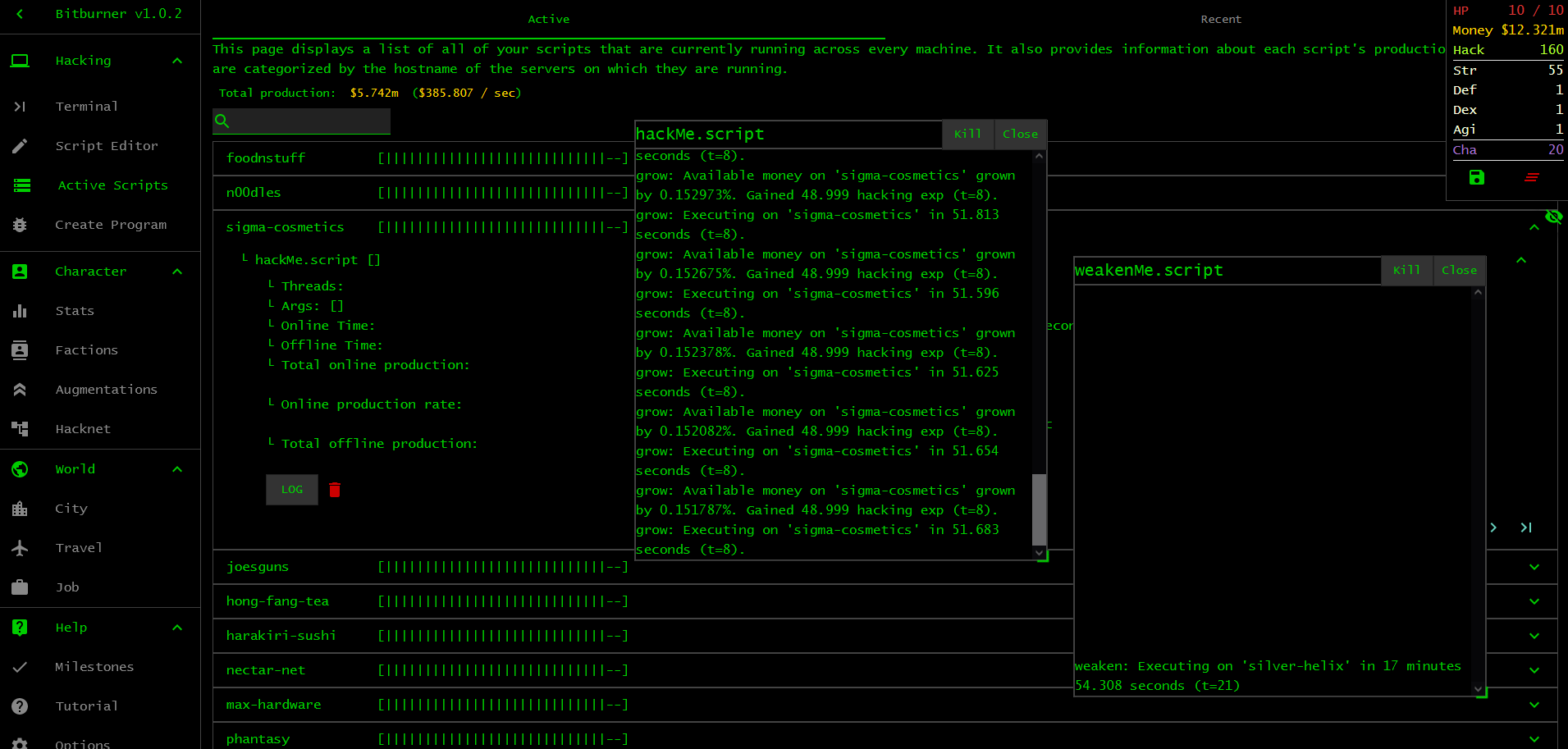
Task: Click the City buildings icon
Action: [x=21, y=509]
